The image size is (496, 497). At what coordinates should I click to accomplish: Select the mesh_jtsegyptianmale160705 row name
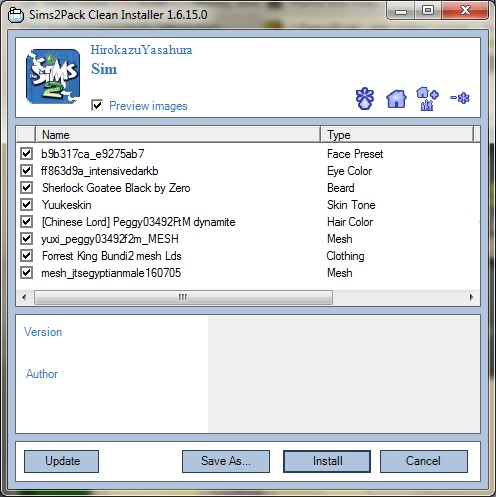tap(111, 273)
